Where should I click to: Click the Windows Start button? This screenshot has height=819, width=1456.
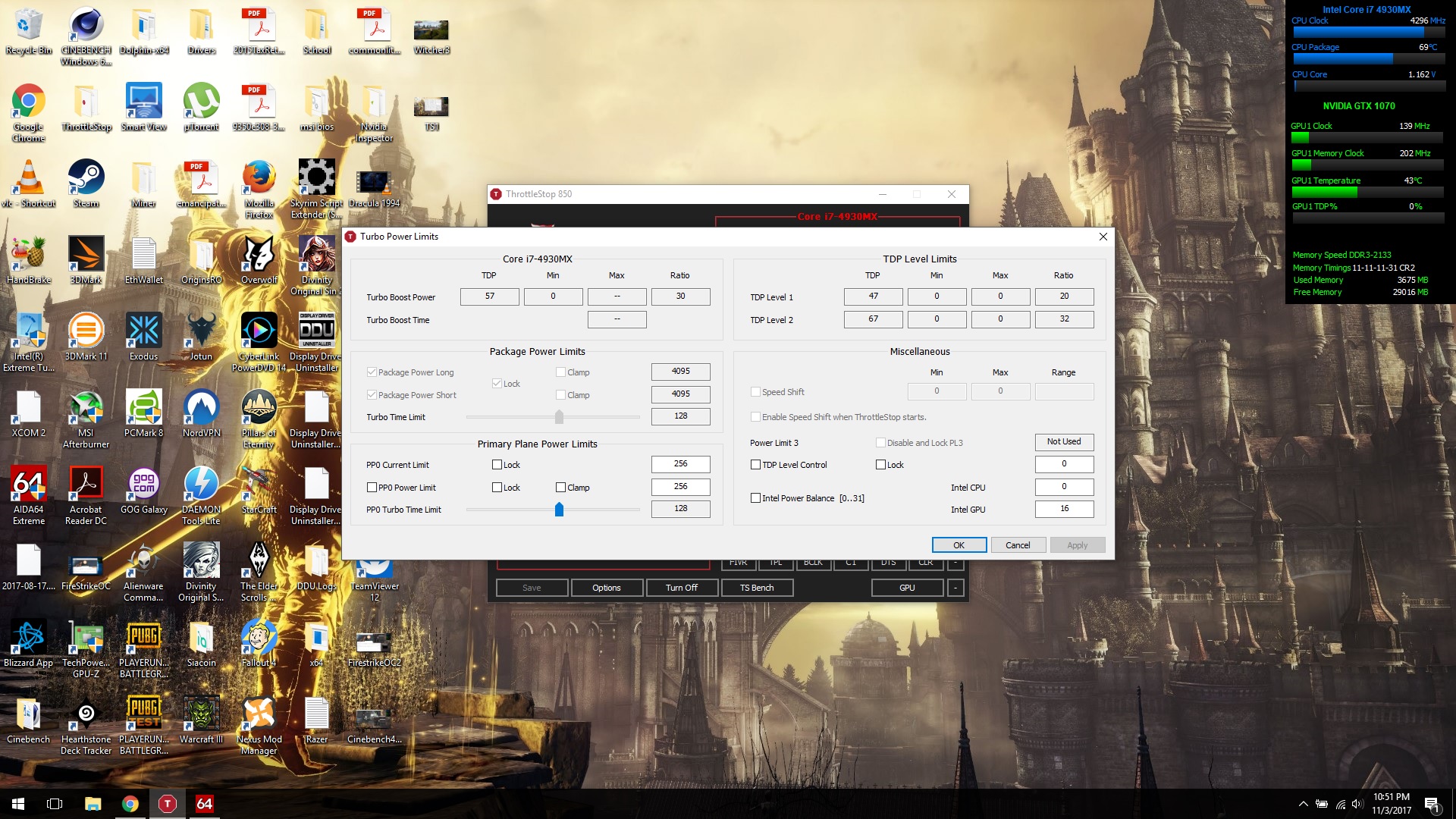[x=18, y=804]
